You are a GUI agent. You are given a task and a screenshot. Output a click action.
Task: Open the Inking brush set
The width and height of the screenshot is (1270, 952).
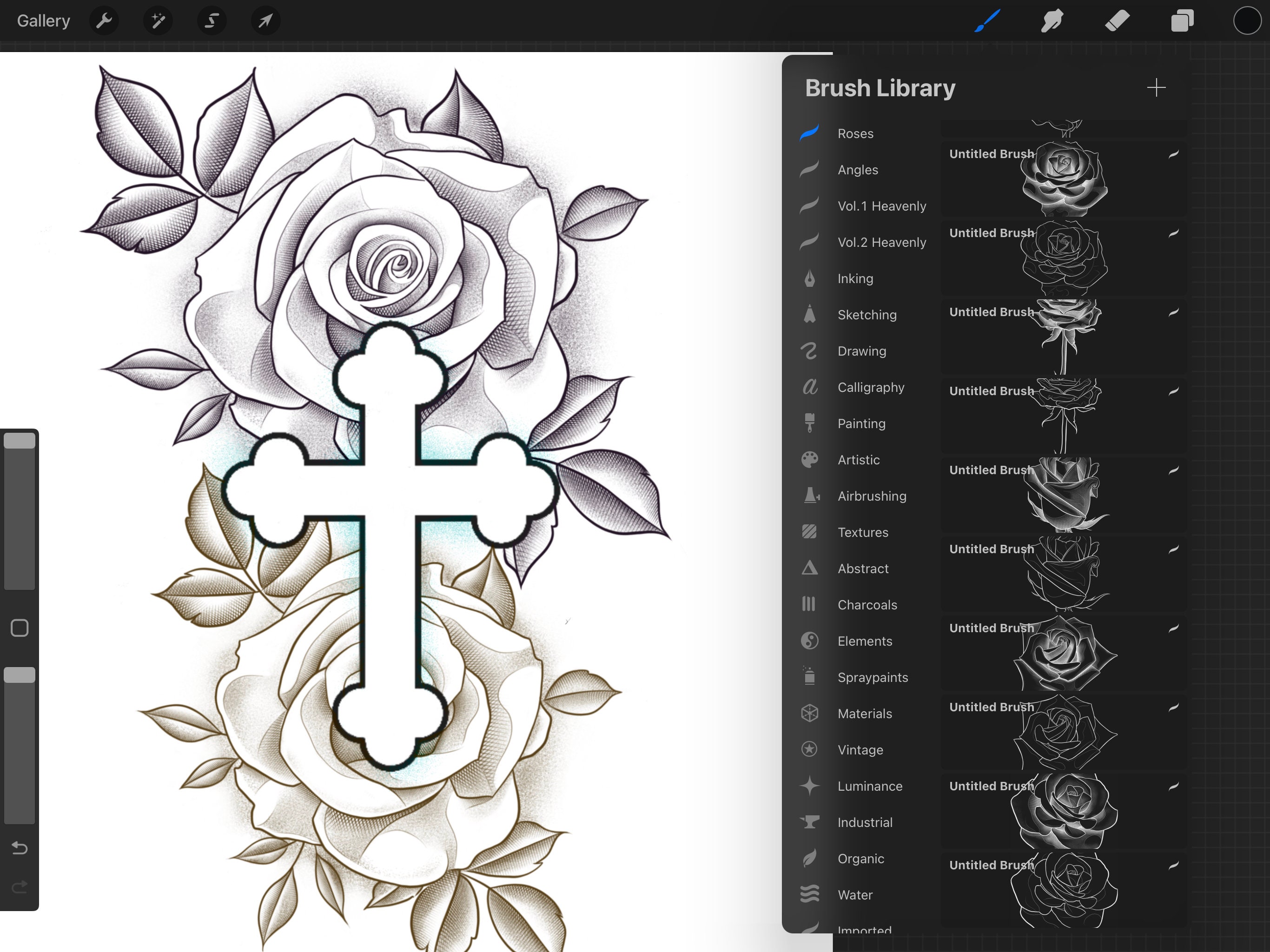pos(855,278)
